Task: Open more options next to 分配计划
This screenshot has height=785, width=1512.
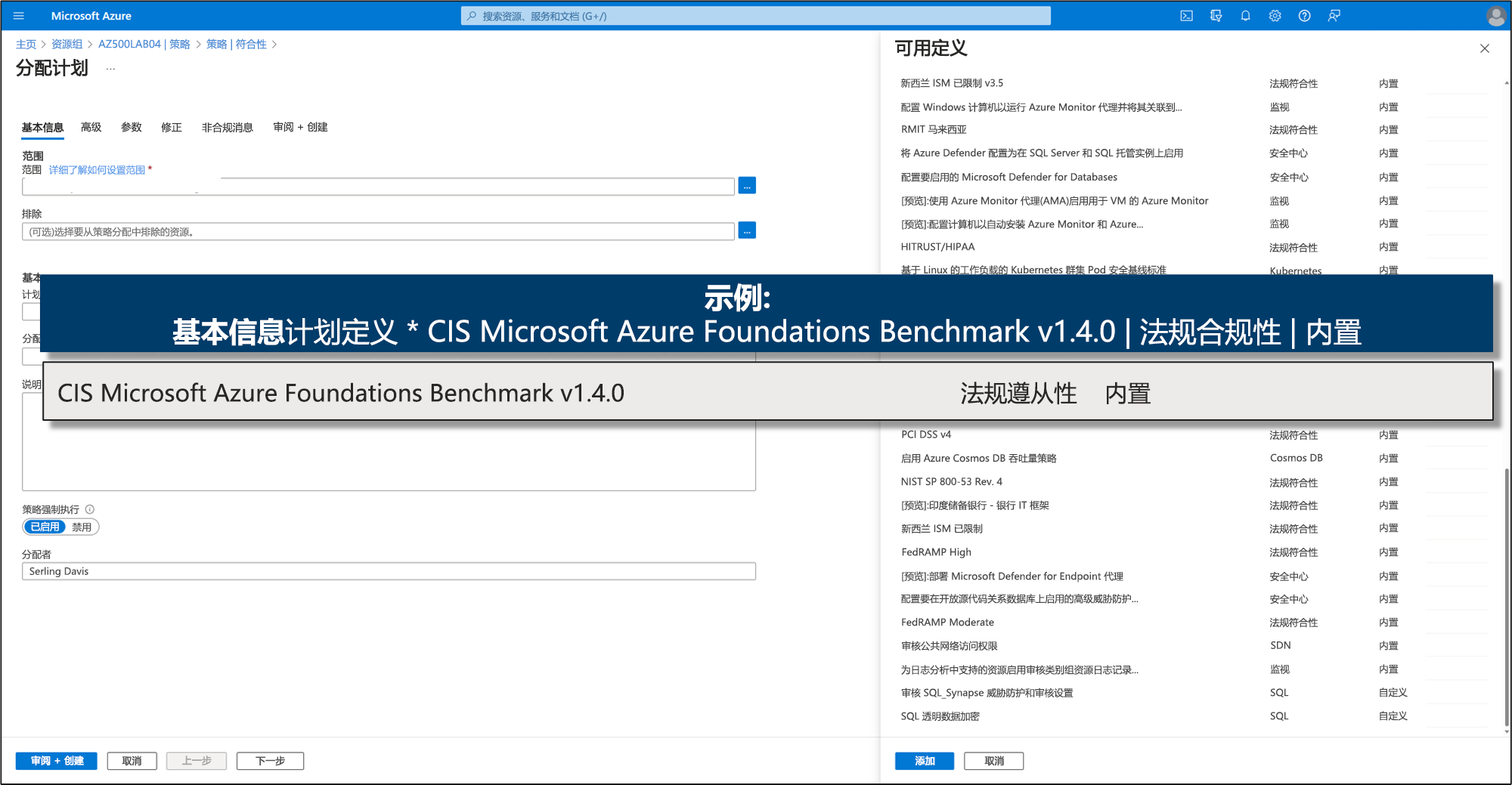Action: [110, 69]
